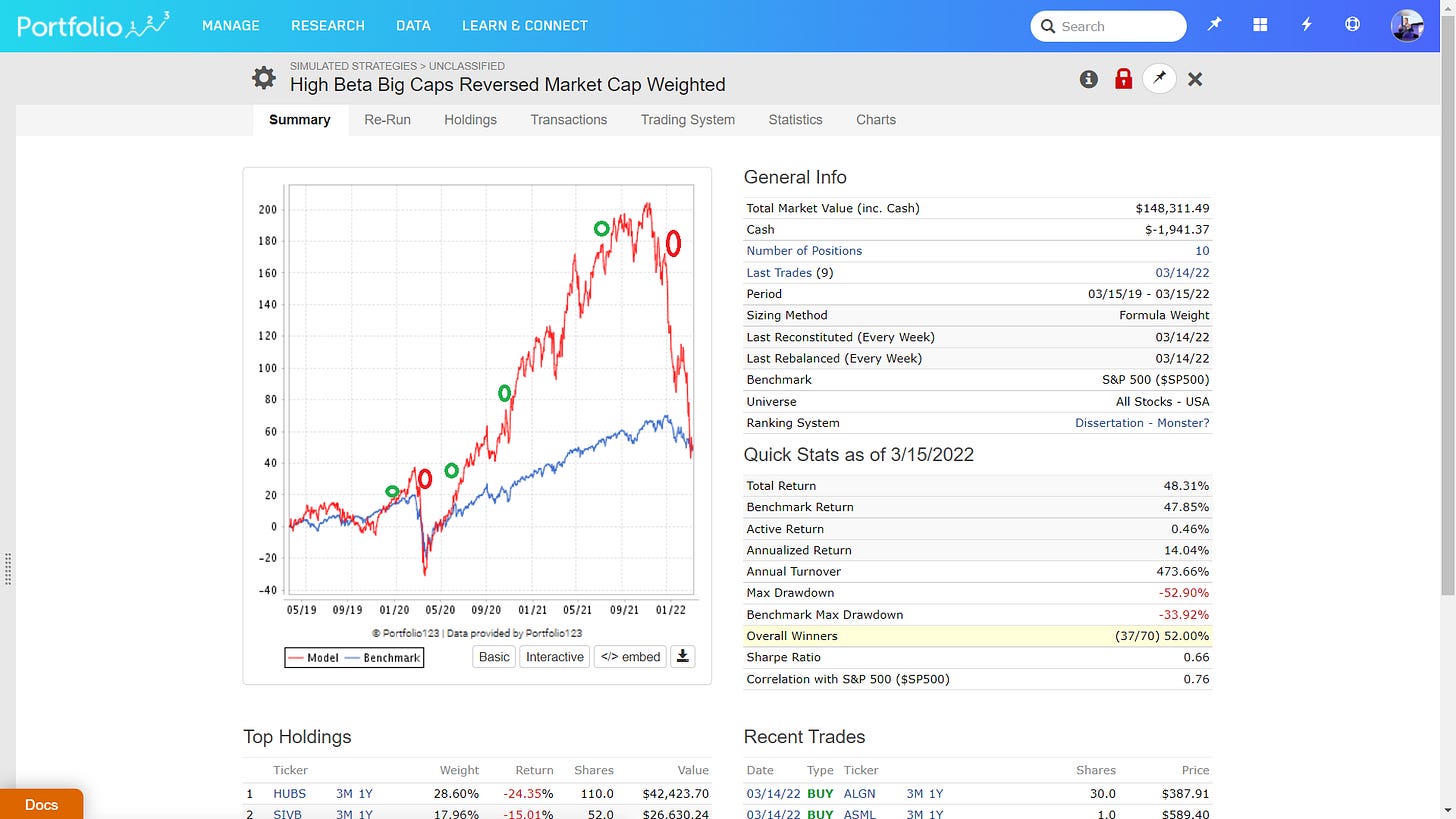Click the Total Market Value $148,311.49 amount
Image resolution: width=1456 pixels, height=819 pixels.
pyautogui.click(x=1172, y=208)
